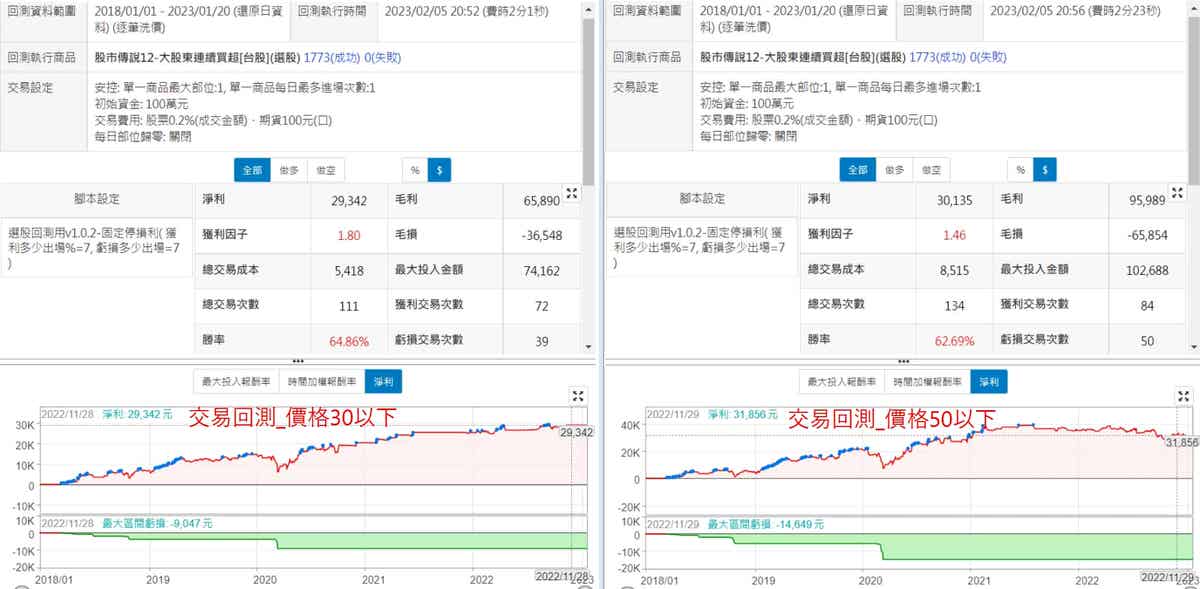Open 時間加權報酬率 chart in right panel
Viewport: 1200px width, 589px height.
928,381
